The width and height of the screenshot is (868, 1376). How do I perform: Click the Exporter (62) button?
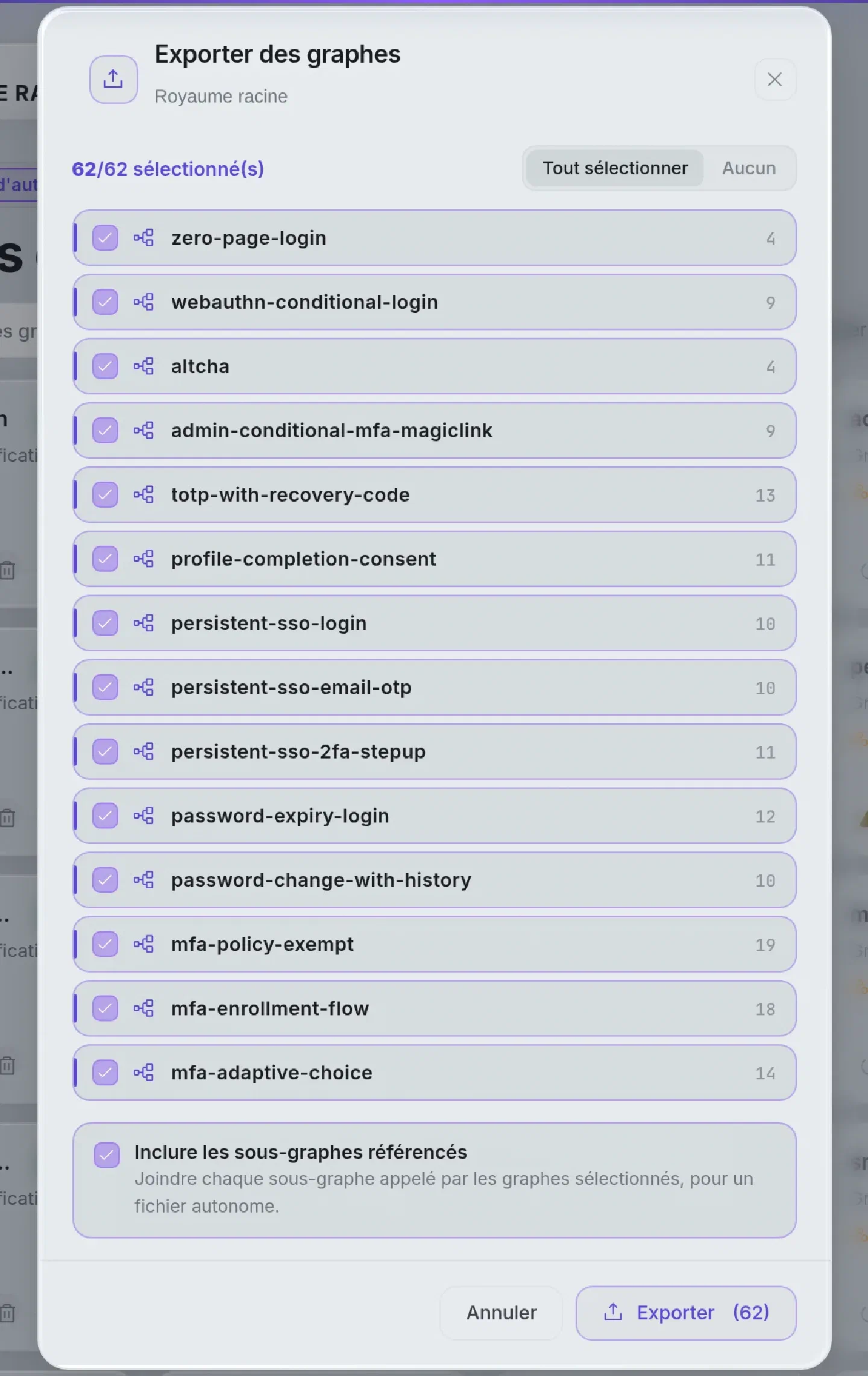686,1313
